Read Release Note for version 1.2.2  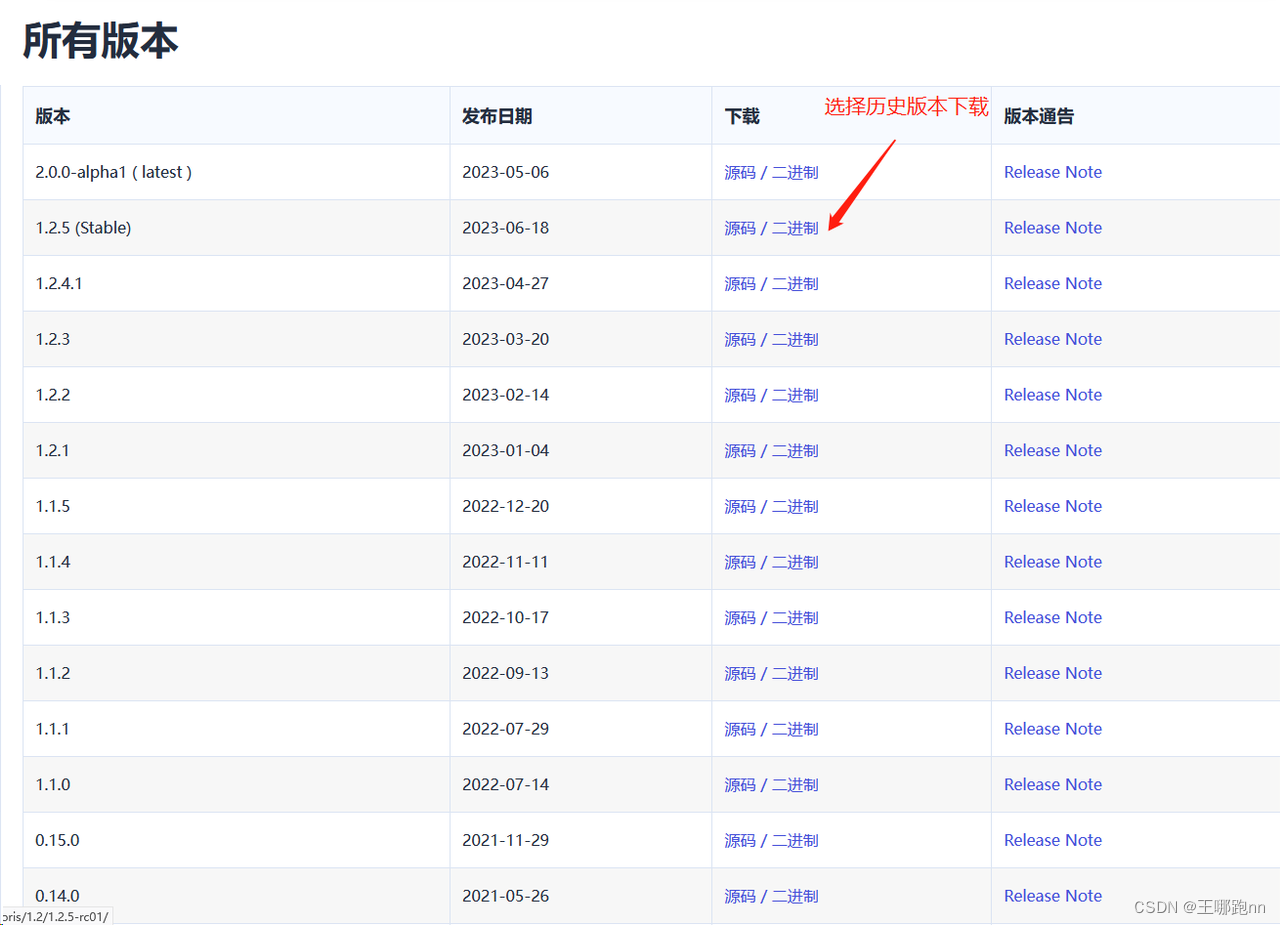point(1053,395)
